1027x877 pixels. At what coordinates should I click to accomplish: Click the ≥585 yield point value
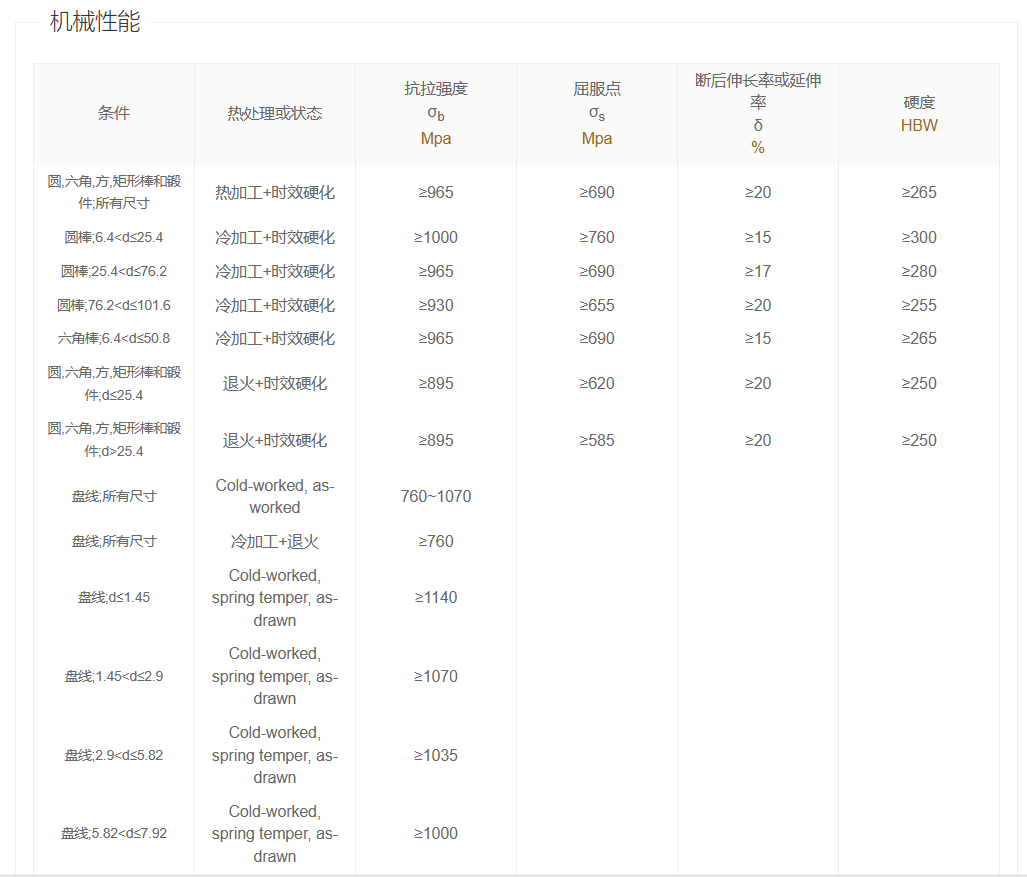coord(596,441)
